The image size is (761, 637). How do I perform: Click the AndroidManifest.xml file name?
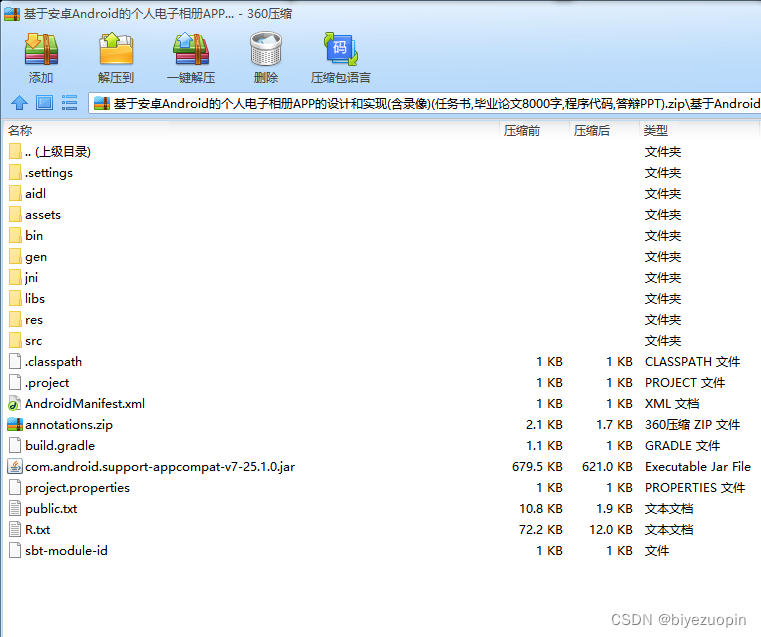click(x=85, y=404)
